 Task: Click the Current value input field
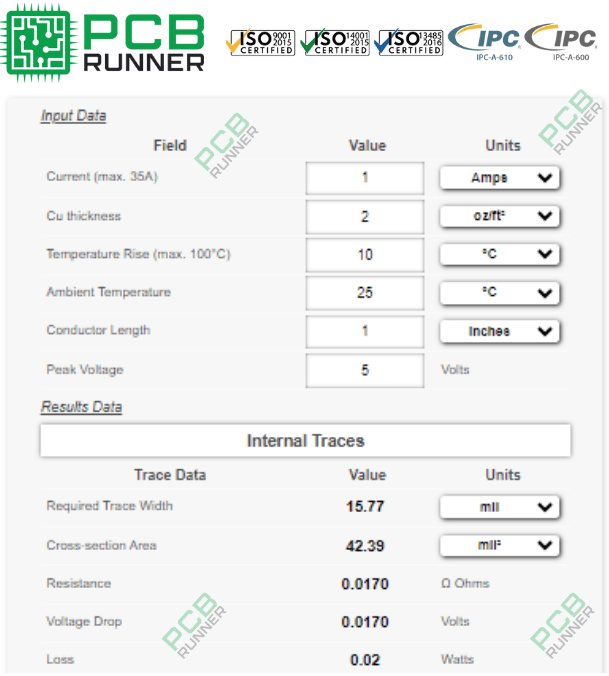[x=365, y=178]
